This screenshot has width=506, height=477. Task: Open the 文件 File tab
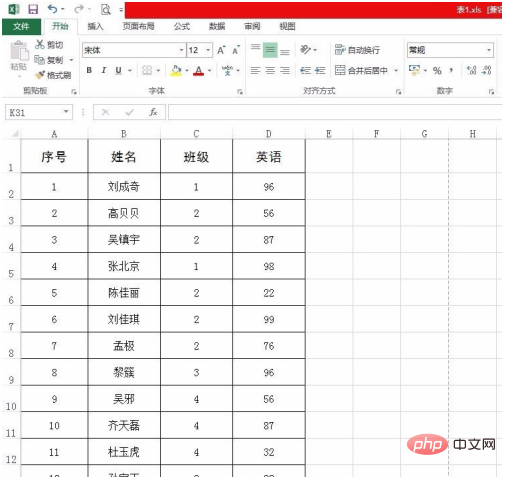coord(21,27)
